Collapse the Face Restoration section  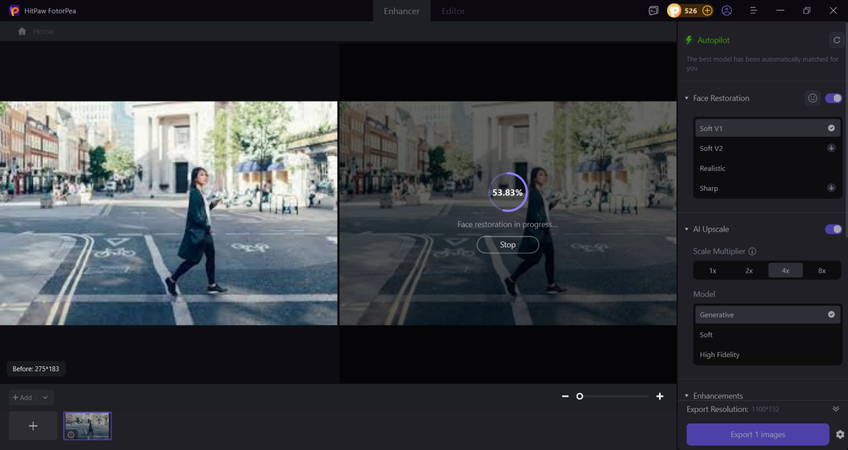pos(687,98)
